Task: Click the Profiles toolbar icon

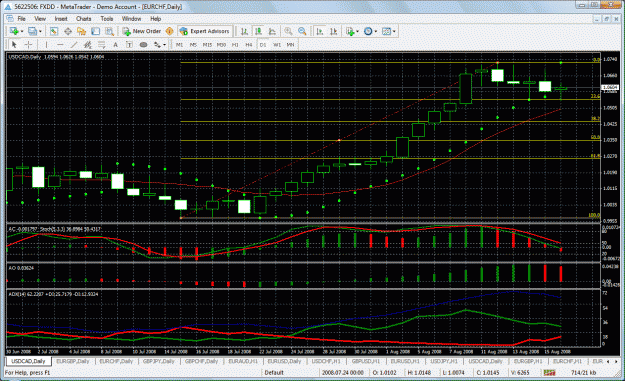Action: (x=32, y=31)
